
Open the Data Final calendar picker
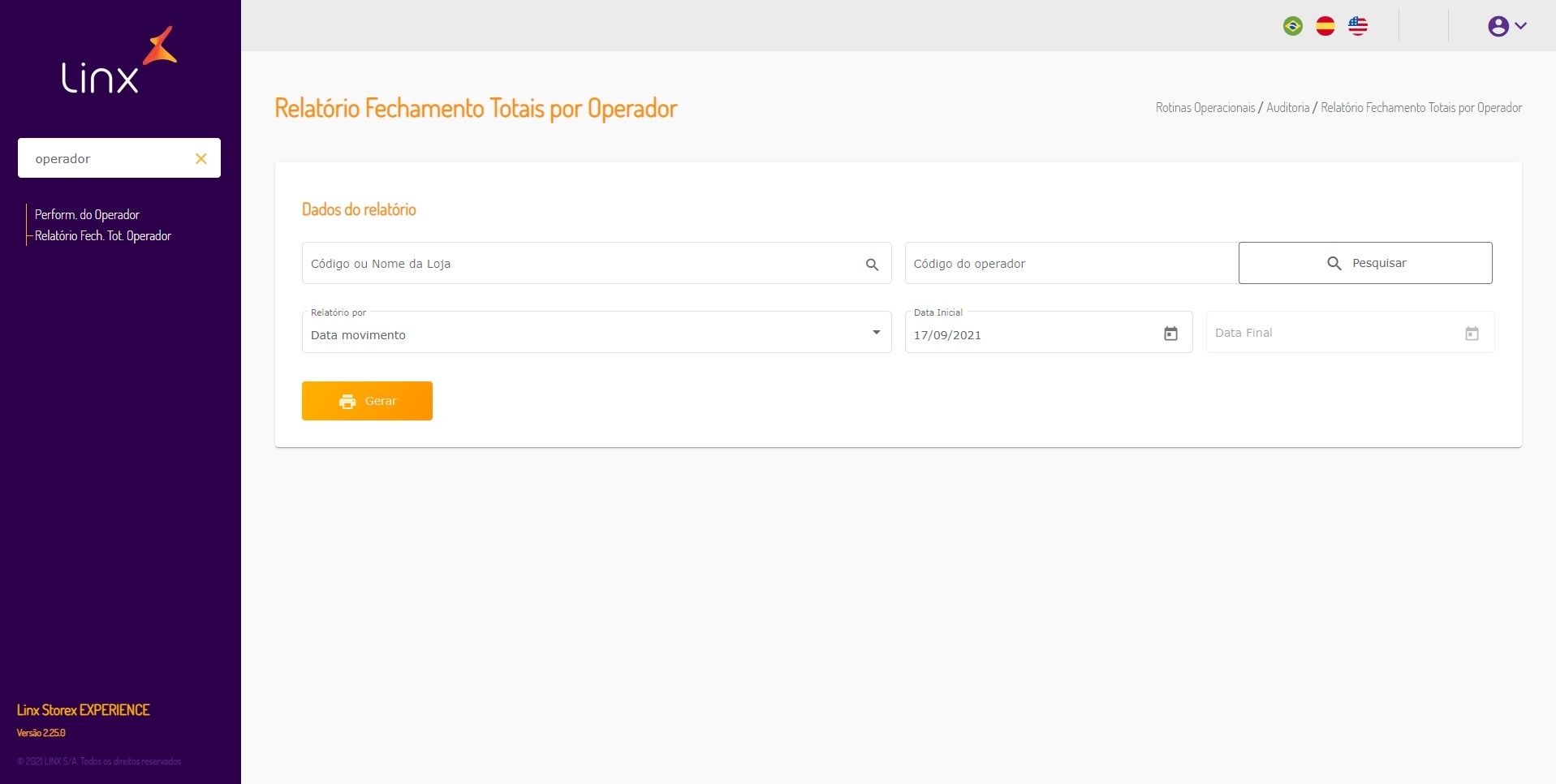tap(1472, 334)
